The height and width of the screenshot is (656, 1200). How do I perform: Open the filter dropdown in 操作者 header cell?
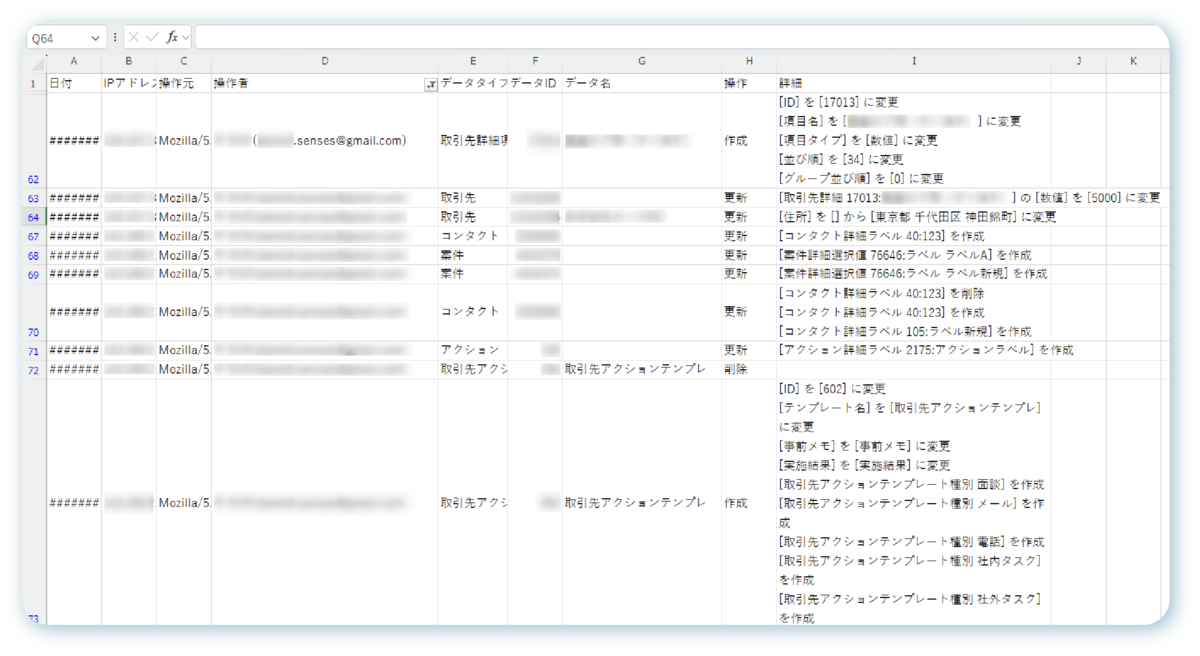tap(431, 85)
